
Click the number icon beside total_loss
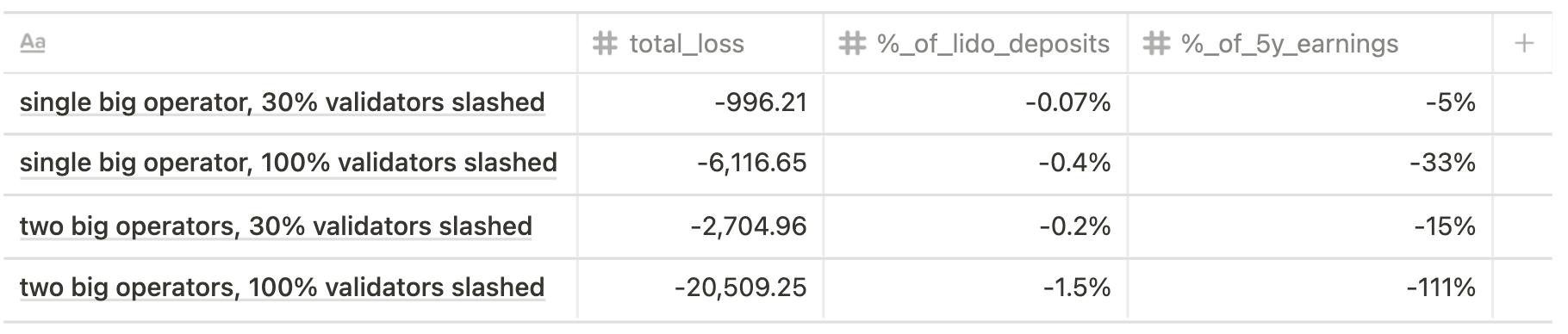[x=606, y=43]
